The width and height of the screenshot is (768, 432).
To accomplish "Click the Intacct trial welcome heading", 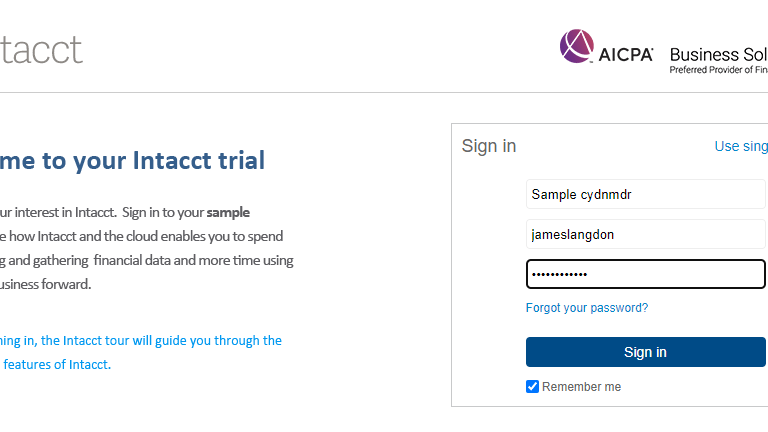I will point(132,161).
